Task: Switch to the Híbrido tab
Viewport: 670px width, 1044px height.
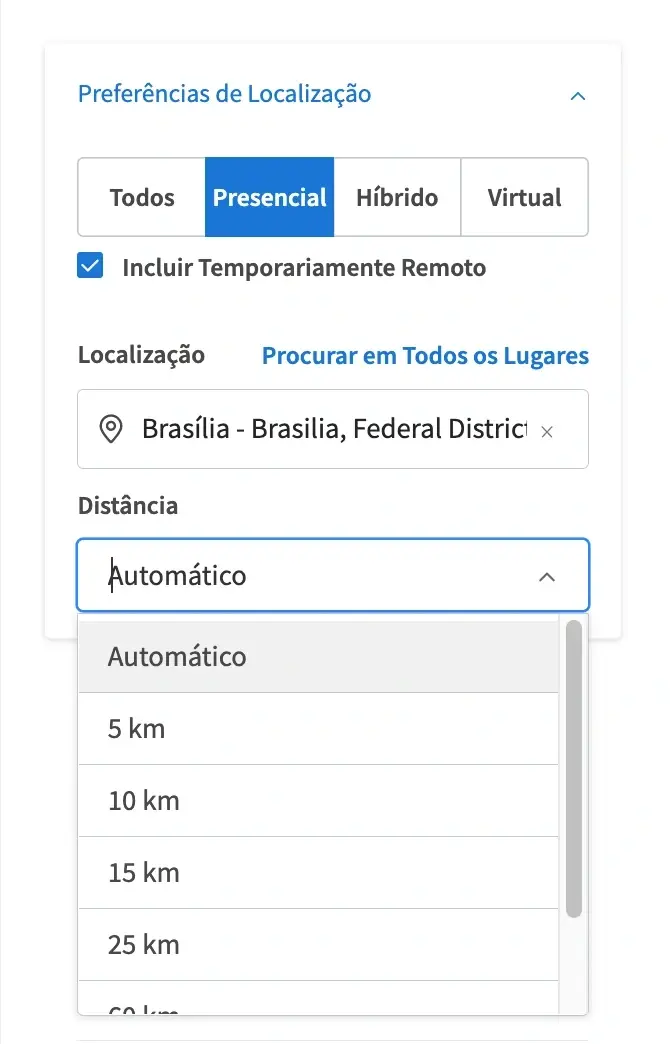Action: (397, 197)
